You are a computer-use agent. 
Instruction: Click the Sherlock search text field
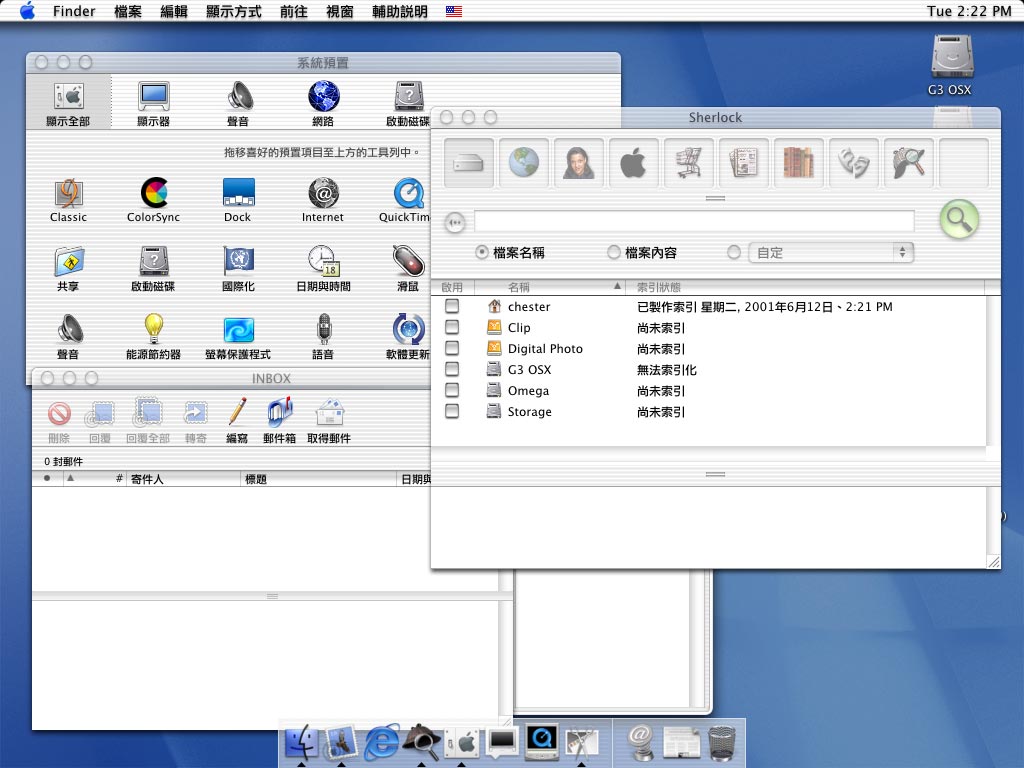click(693, 221)
